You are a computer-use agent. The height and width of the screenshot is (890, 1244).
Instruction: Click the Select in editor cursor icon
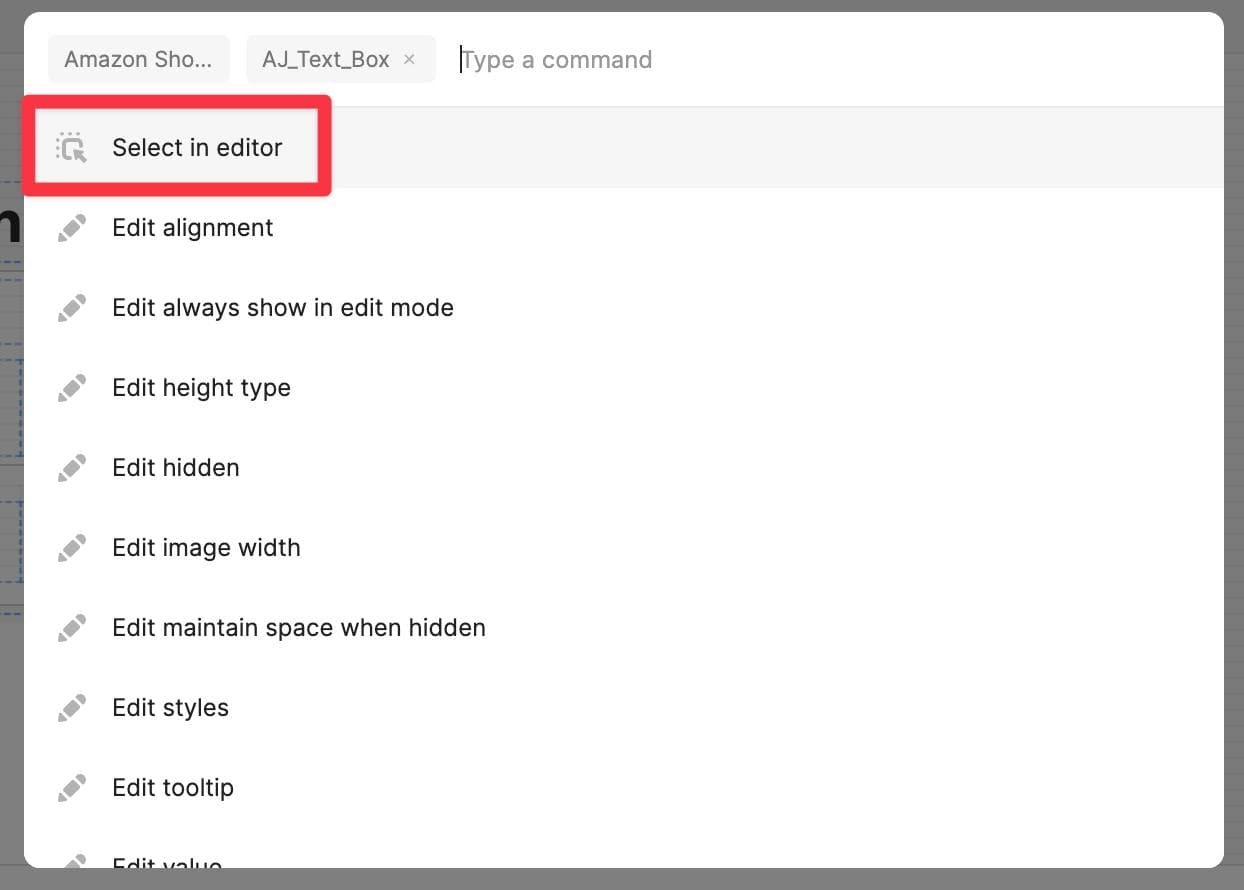tap(72, 148)
